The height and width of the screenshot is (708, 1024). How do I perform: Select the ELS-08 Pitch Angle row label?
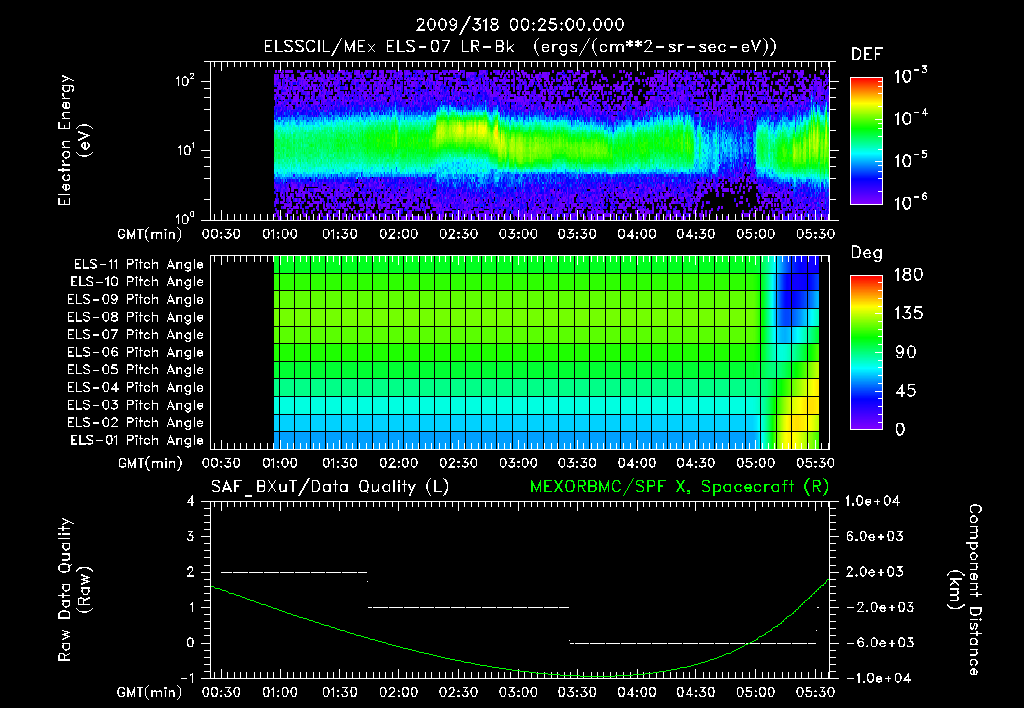coord(135,317)
